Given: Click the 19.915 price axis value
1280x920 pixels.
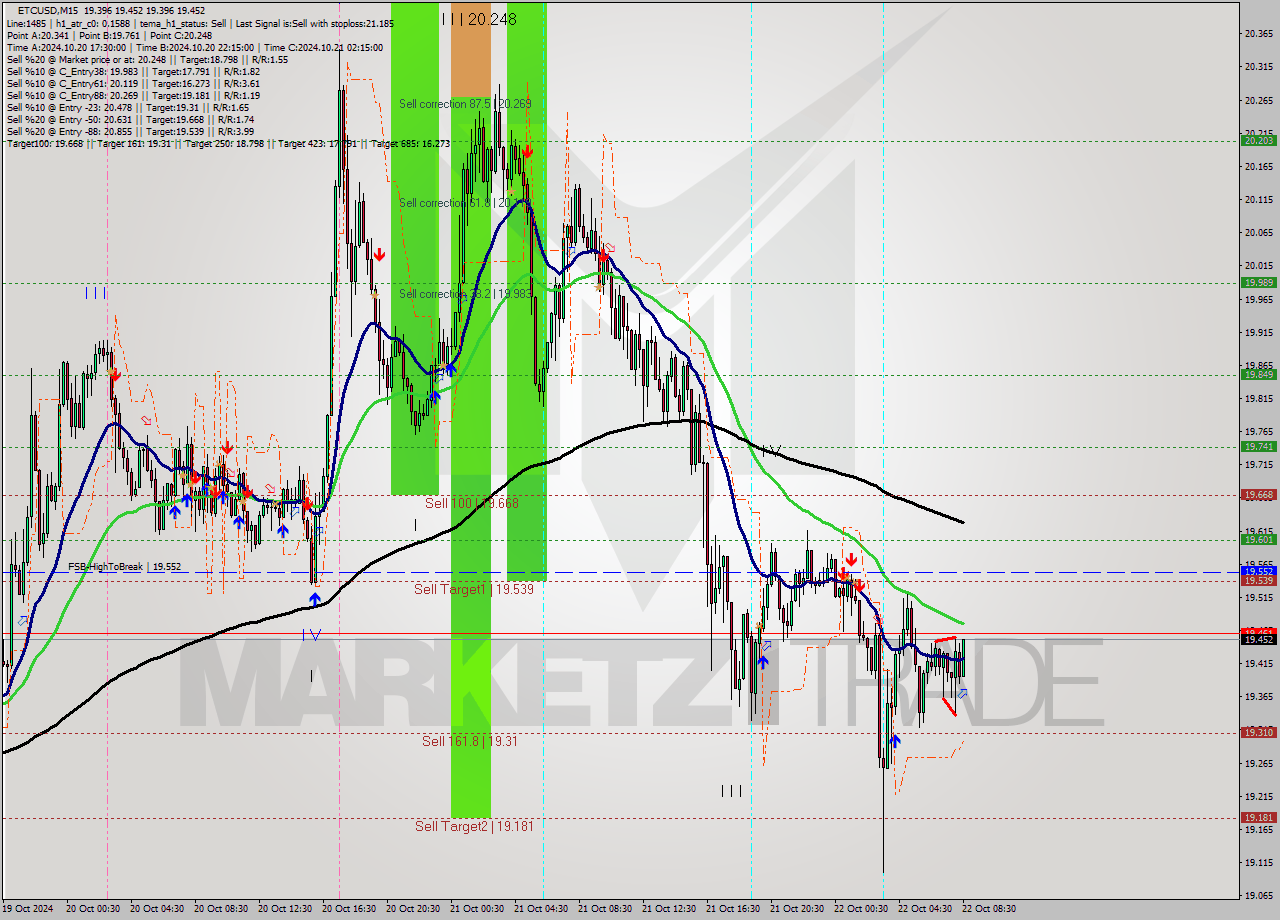Looking at the screenshot, I should point(1258,331).
